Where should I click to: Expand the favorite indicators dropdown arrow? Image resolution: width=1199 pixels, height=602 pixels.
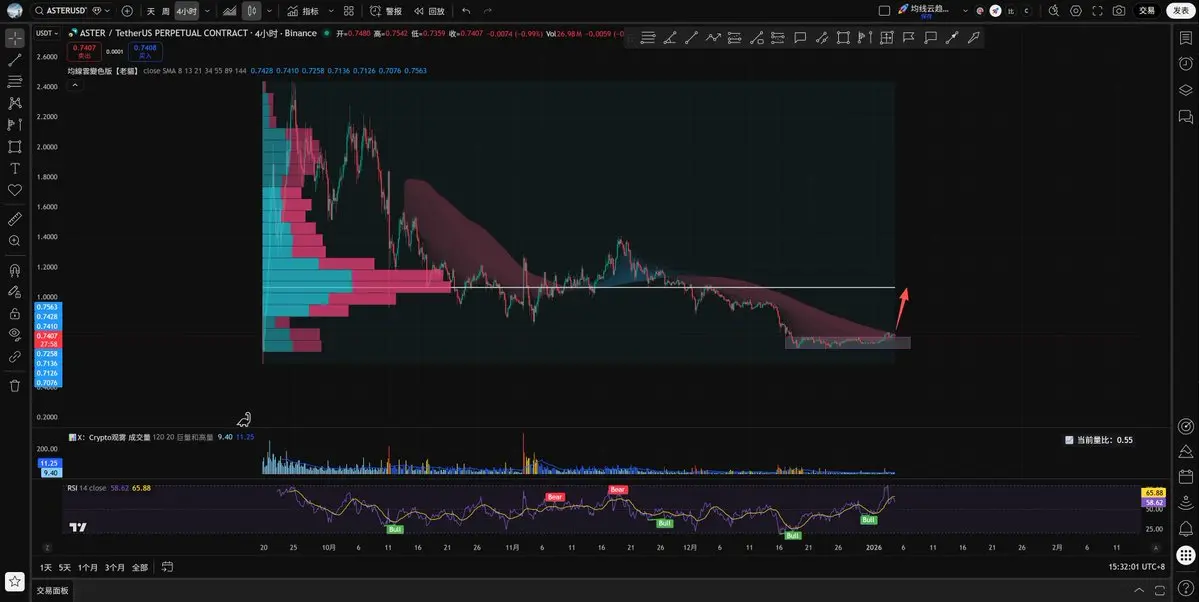click(330, 11)
